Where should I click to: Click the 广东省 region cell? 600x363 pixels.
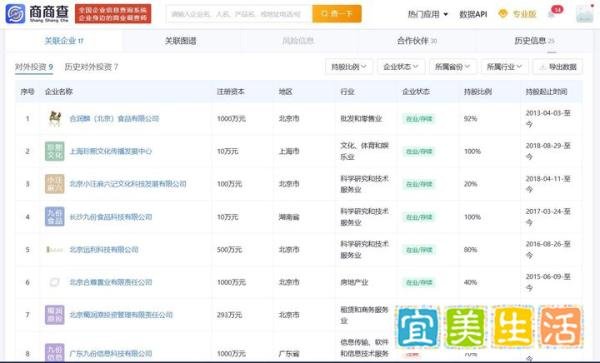click(289, 354)
